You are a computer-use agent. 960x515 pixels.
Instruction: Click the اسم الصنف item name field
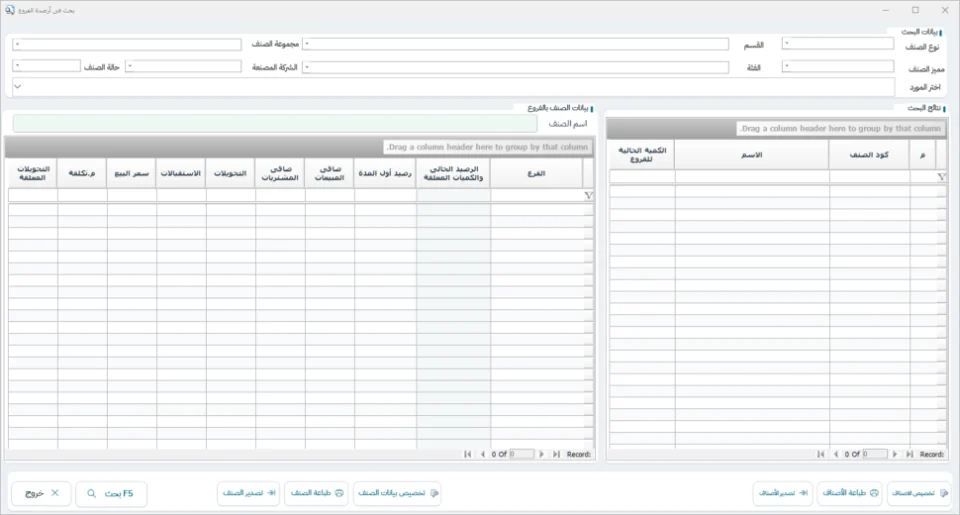(x=275, y=123)
